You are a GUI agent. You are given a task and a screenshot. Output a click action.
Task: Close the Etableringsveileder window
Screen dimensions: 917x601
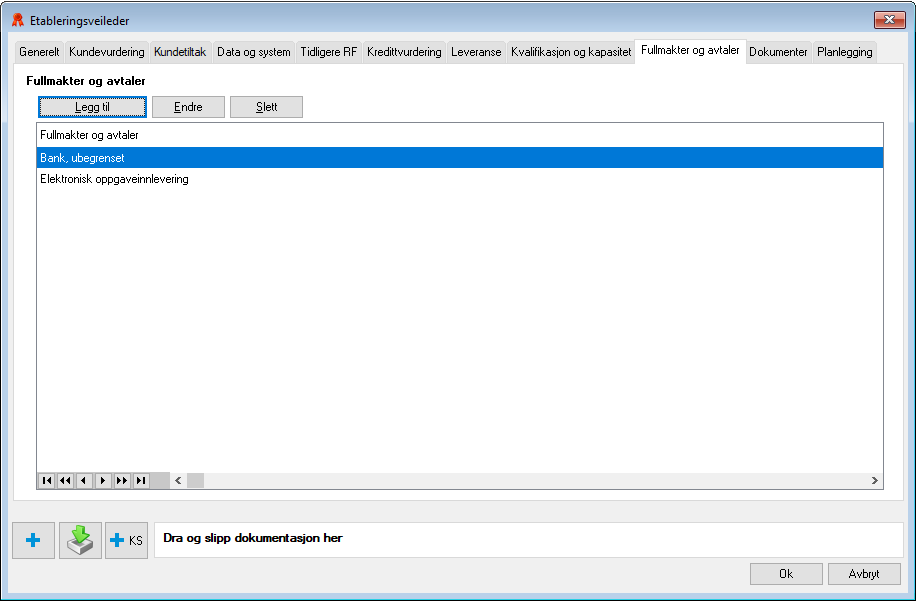(890, 20)
